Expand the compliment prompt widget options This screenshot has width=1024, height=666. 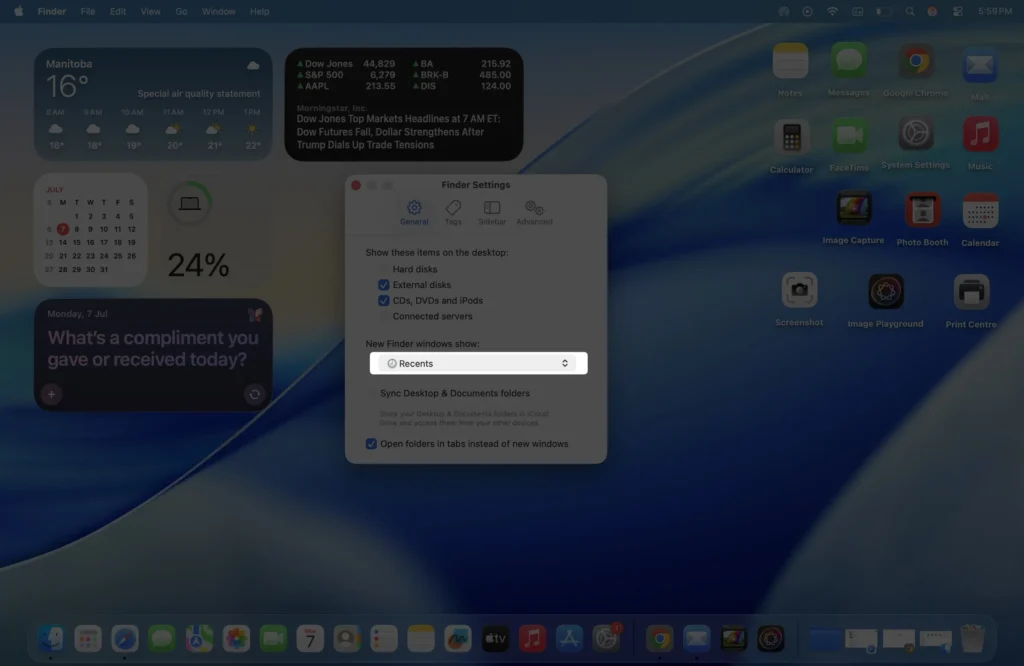pos(254,394)
